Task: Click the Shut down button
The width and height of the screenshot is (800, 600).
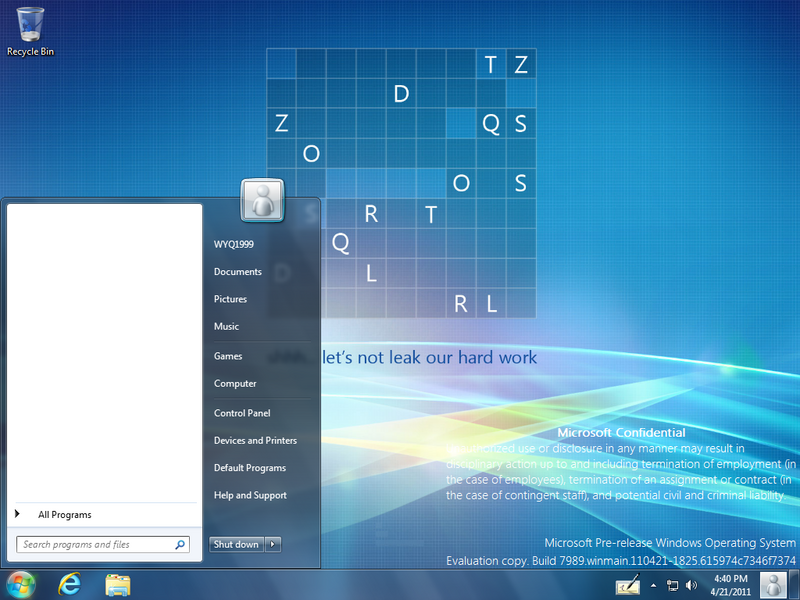Action: coord(236,544)
